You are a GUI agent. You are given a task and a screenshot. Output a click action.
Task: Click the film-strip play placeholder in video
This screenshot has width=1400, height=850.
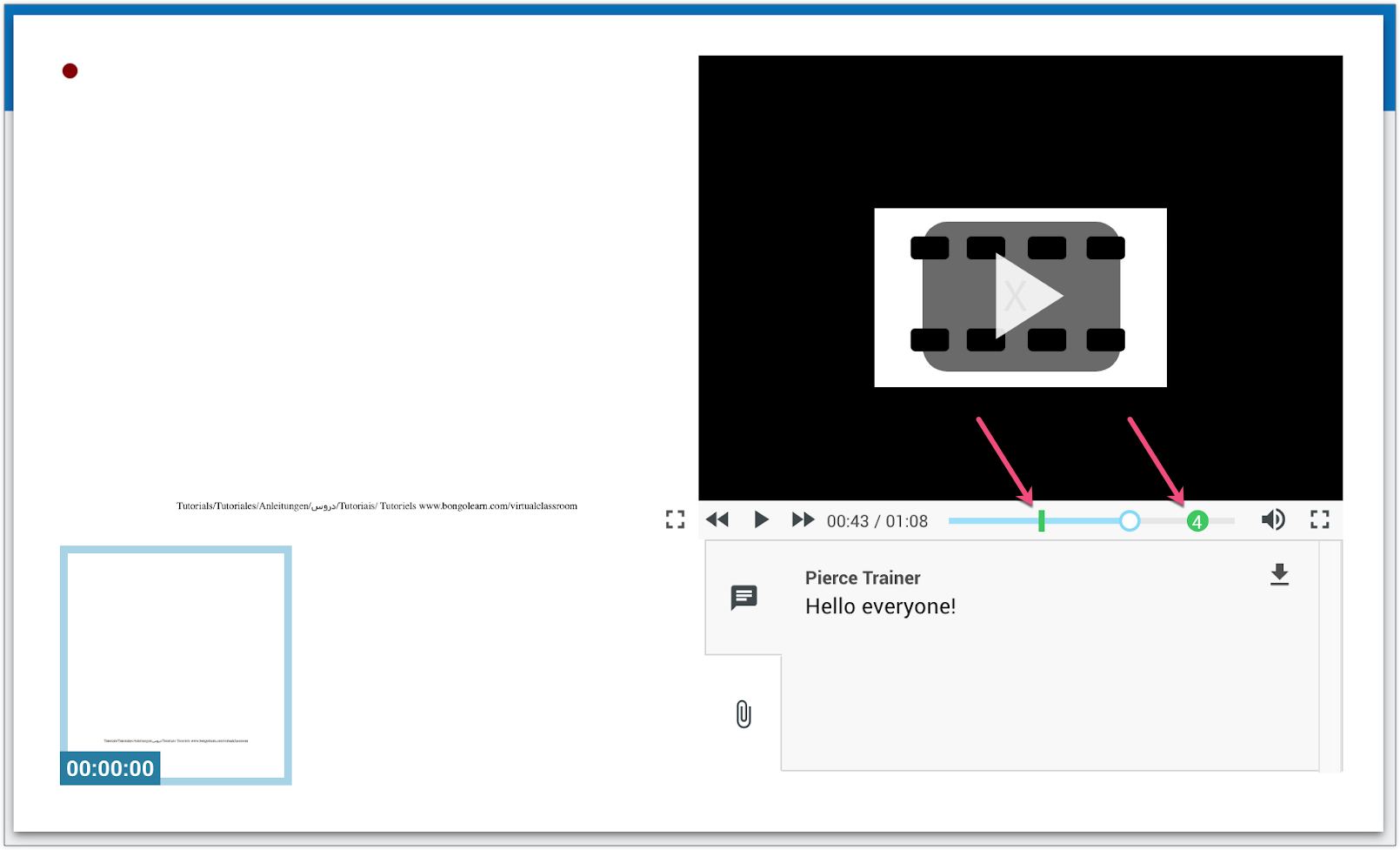(1020, 298)
